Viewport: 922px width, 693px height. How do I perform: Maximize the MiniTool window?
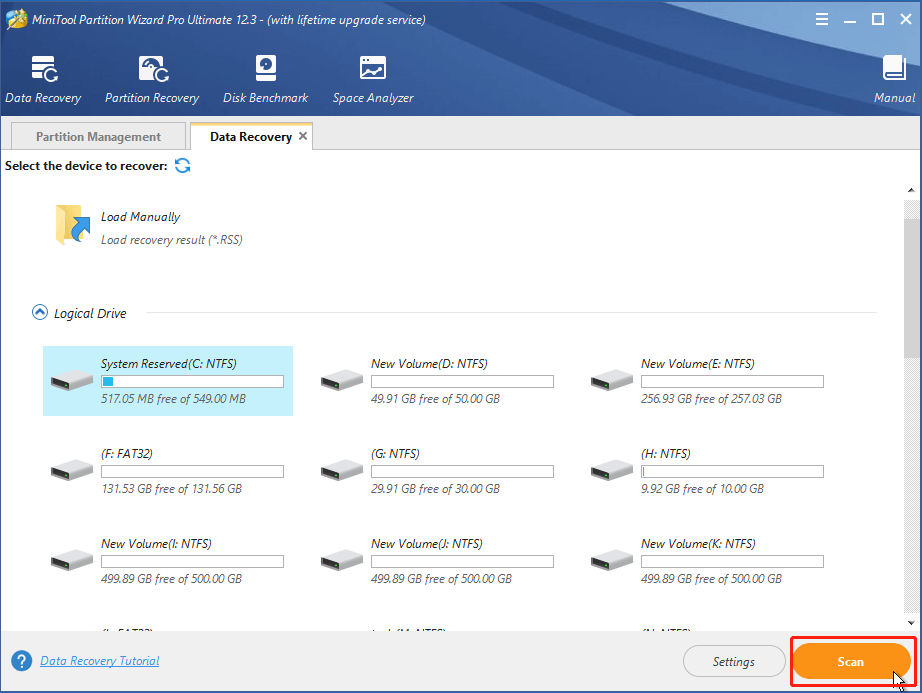[878, 19]
